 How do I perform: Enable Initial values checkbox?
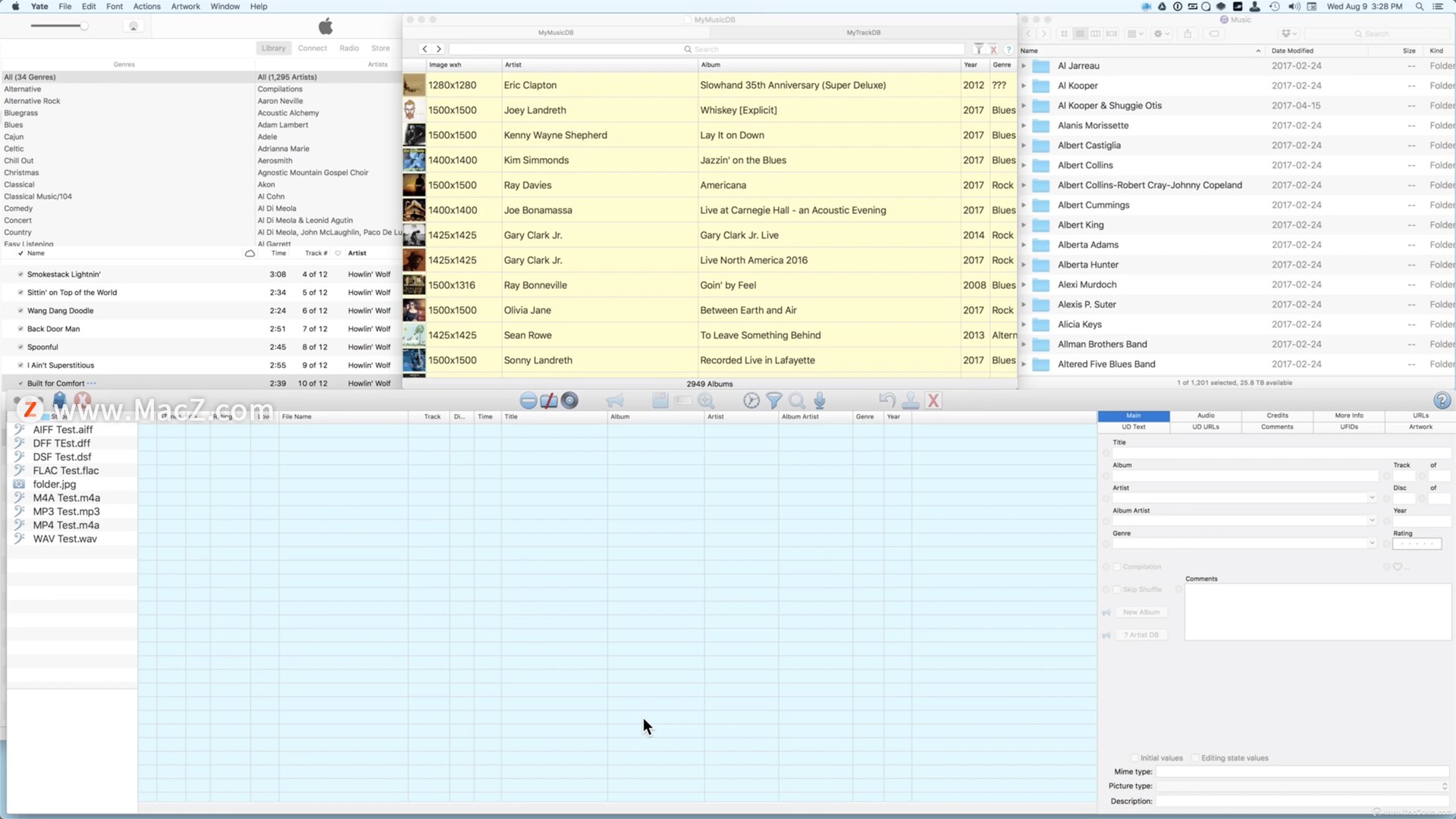pos(1134,758)
